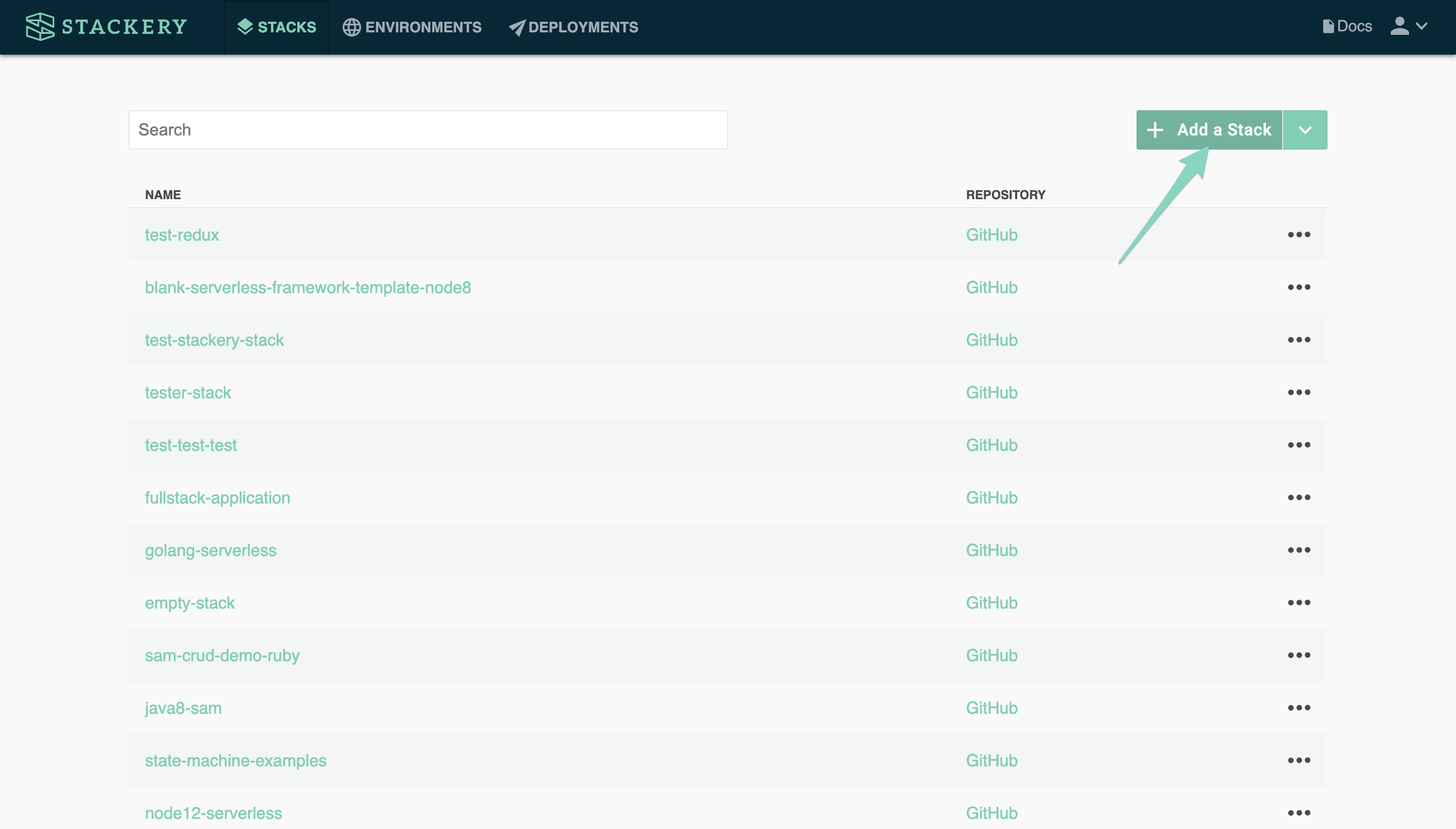This screenshot has height=829, width=1456.
Task: Open the test-stackery-stack stack
Action: click(x=214, y=340)
